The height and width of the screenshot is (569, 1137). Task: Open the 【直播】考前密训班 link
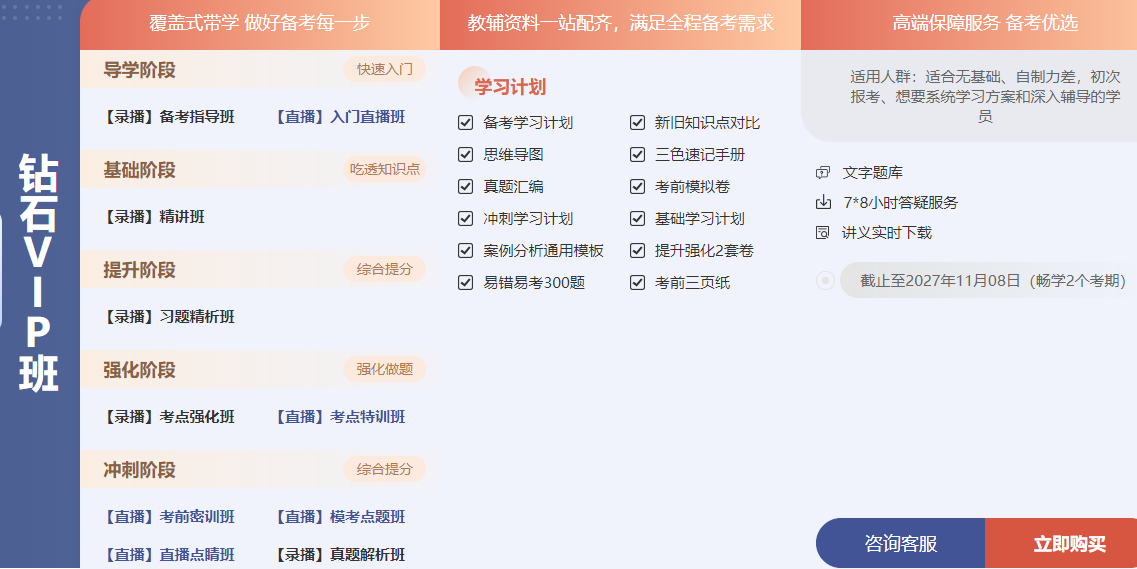tap(169, 517)
